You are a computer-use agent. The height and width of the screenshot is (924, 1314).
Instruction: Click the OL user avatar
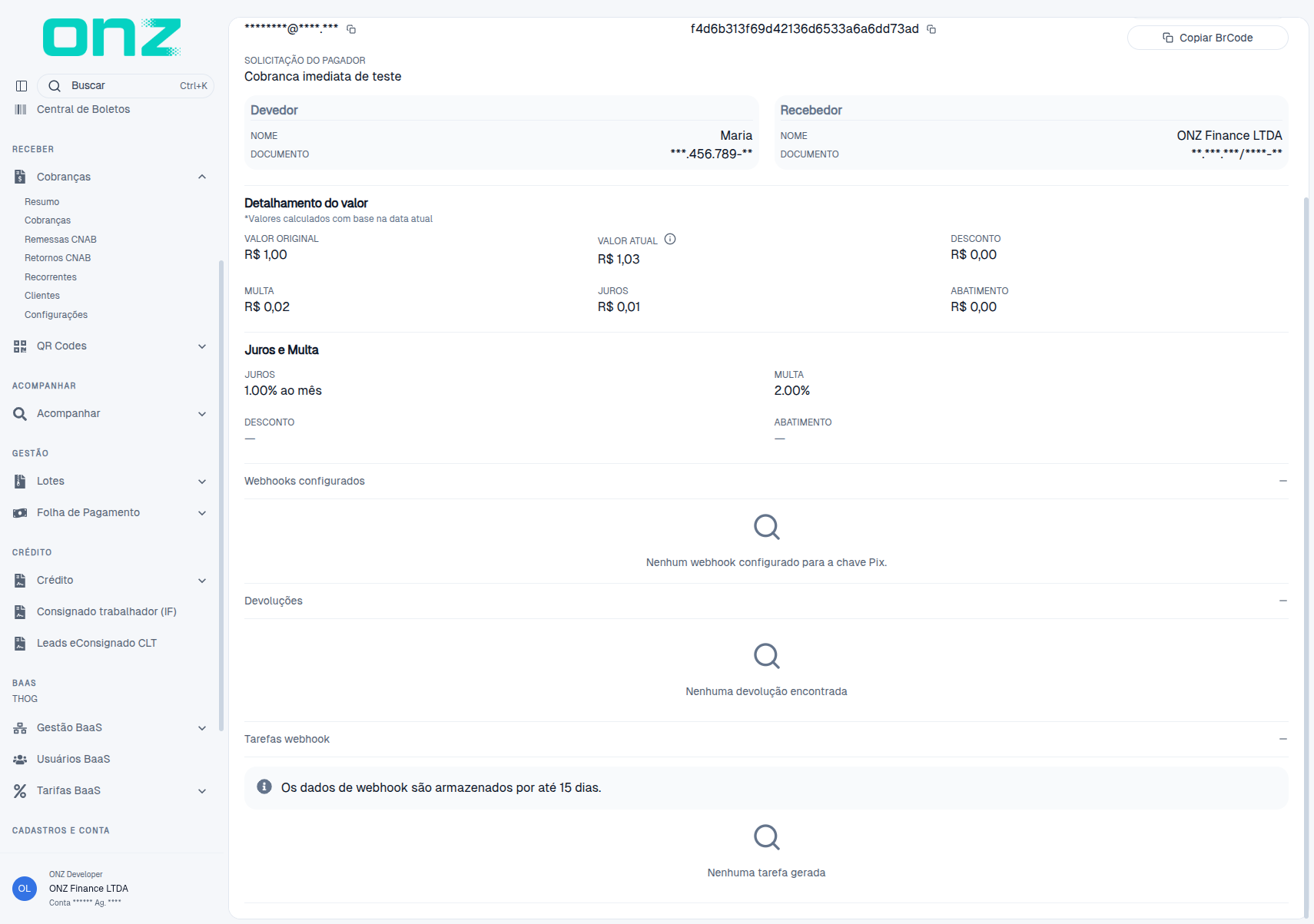[25, 889]
